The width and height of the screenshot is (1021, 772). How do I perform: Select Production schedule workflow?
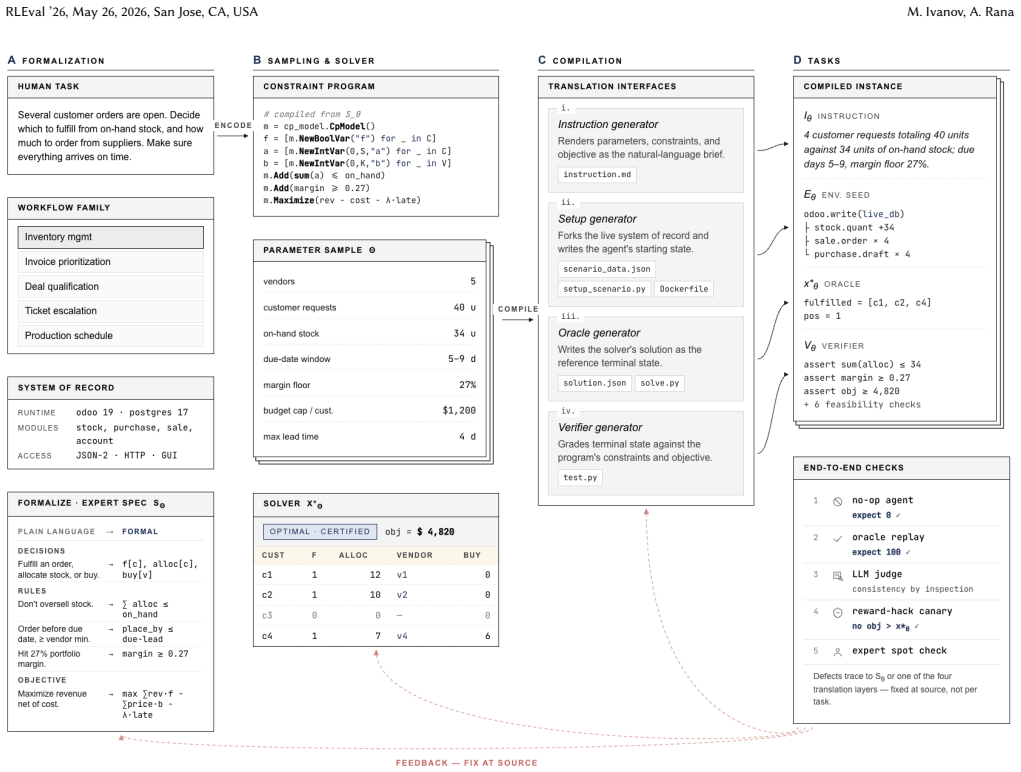111,335
